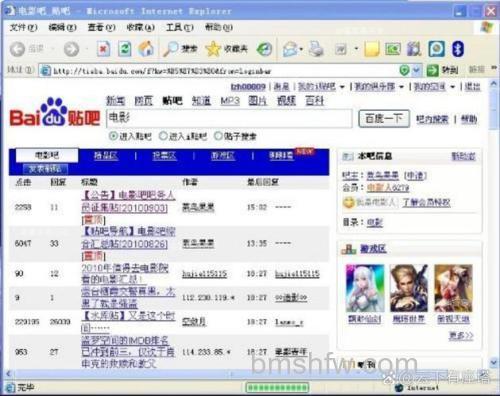Image resolution: width=500 pixels, height=396 pixels.
Task: Open the Mail icon dropdown arrow
Action: (x=301, y=49)
